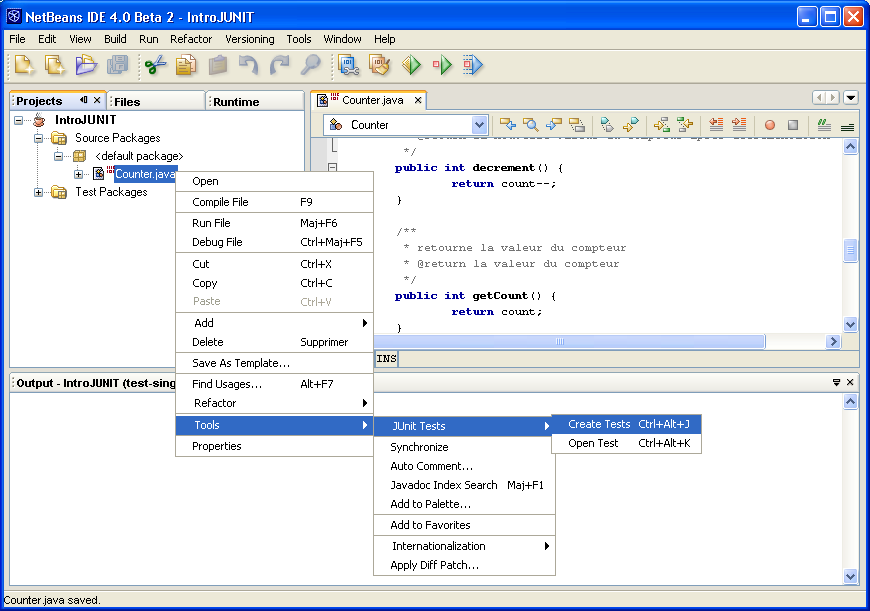Toggle the Projects panel minimize pin
The image size is (870, 611).
click(x=84, y=100)
